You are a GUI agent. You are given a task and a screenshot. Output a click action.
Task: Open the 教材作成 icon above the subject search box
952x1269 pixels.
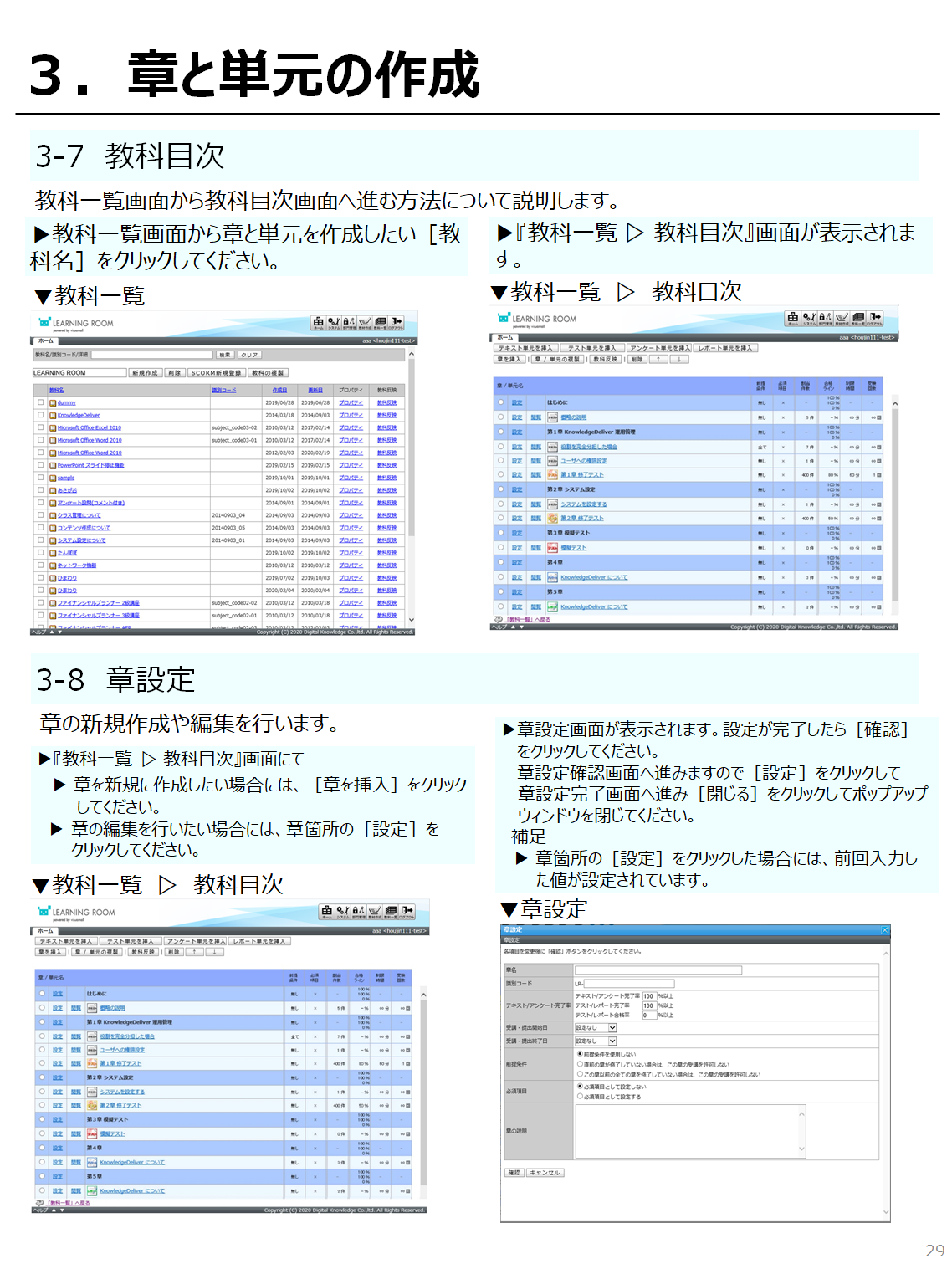[365, 323]
